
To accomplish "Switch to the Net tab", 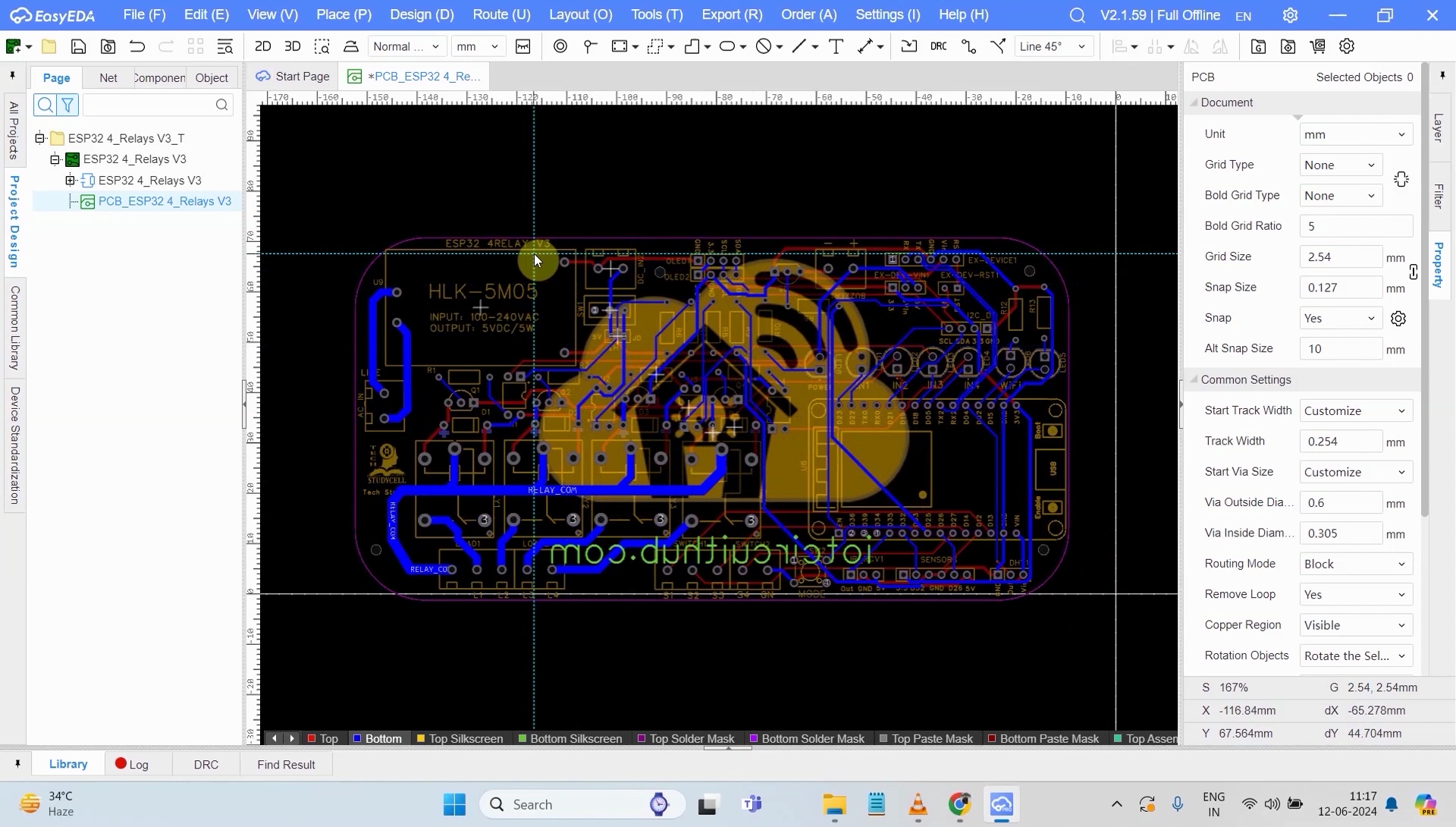I will 108,77.
